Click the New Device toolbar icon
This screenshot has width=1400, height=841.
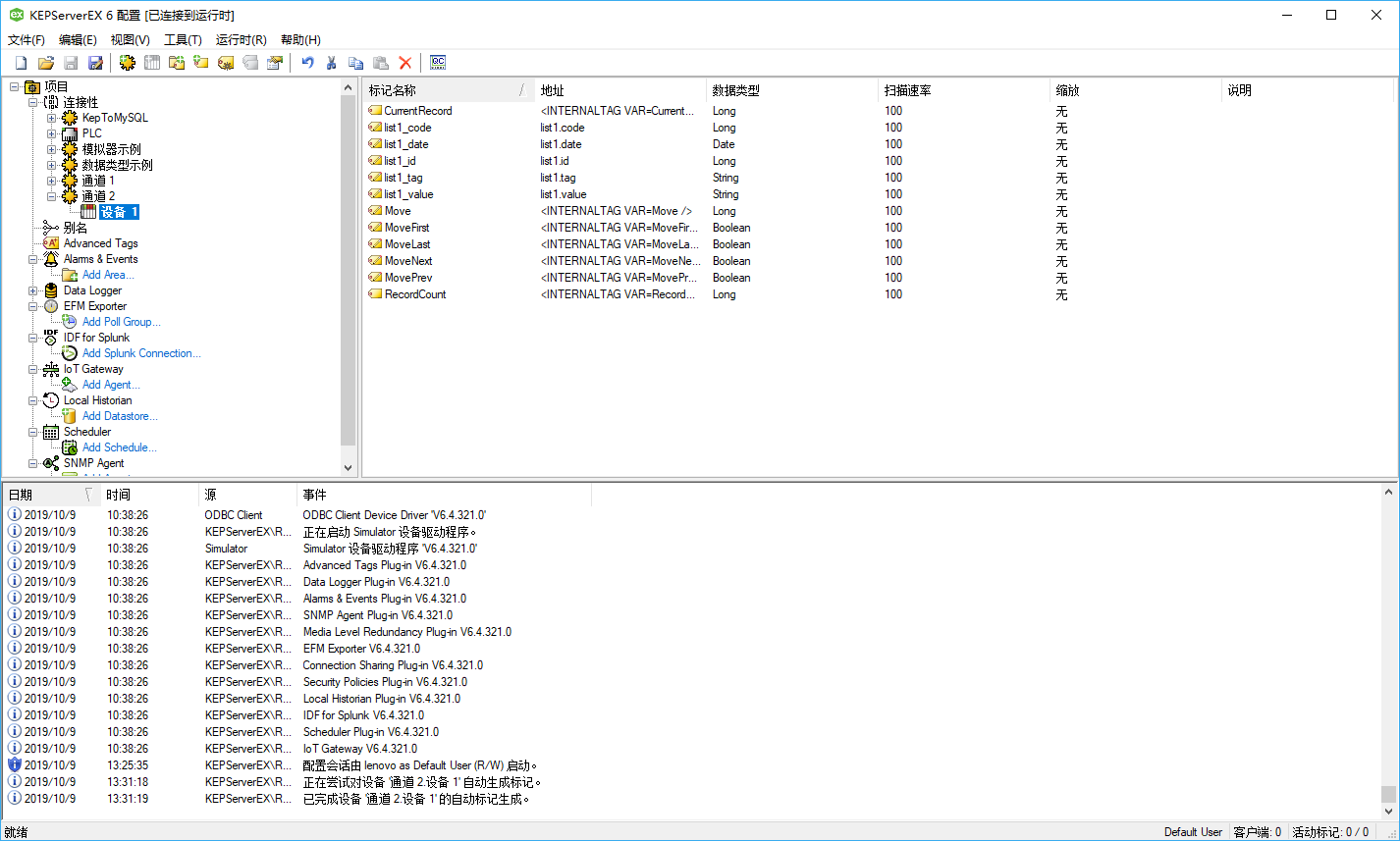click(x=152, y=62)
